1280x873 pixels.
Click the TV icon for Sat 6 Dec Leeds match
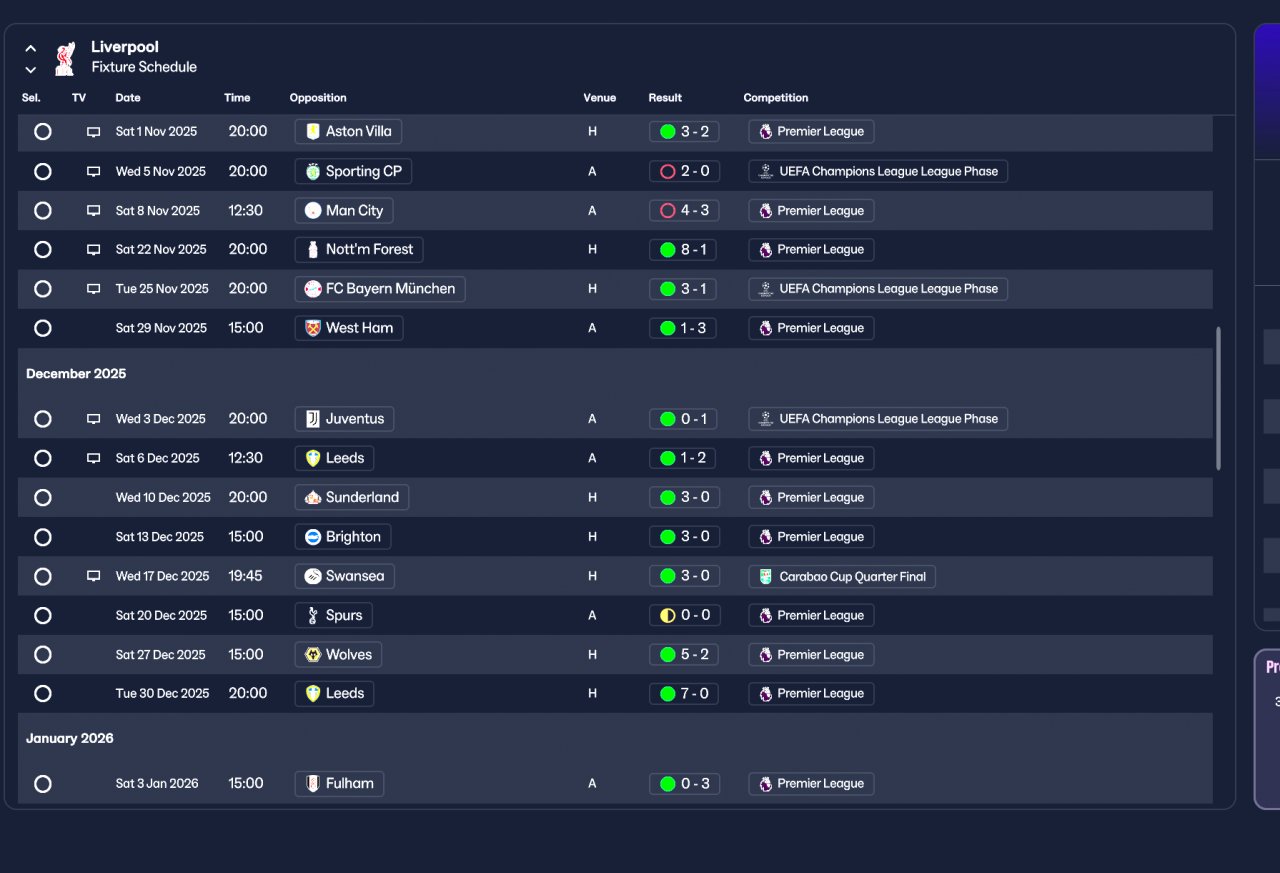pyautogui.click(x=94, y=459)
